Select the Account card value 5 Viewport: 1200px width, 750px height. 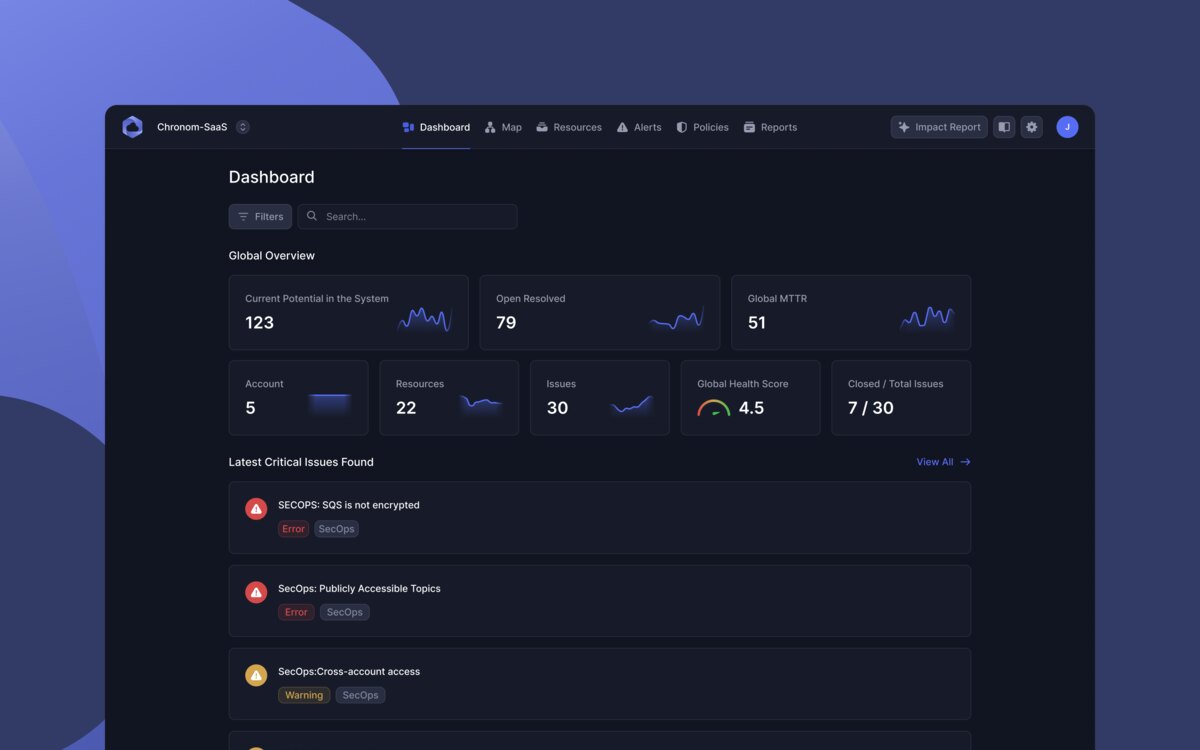click(x=250, y=408)
